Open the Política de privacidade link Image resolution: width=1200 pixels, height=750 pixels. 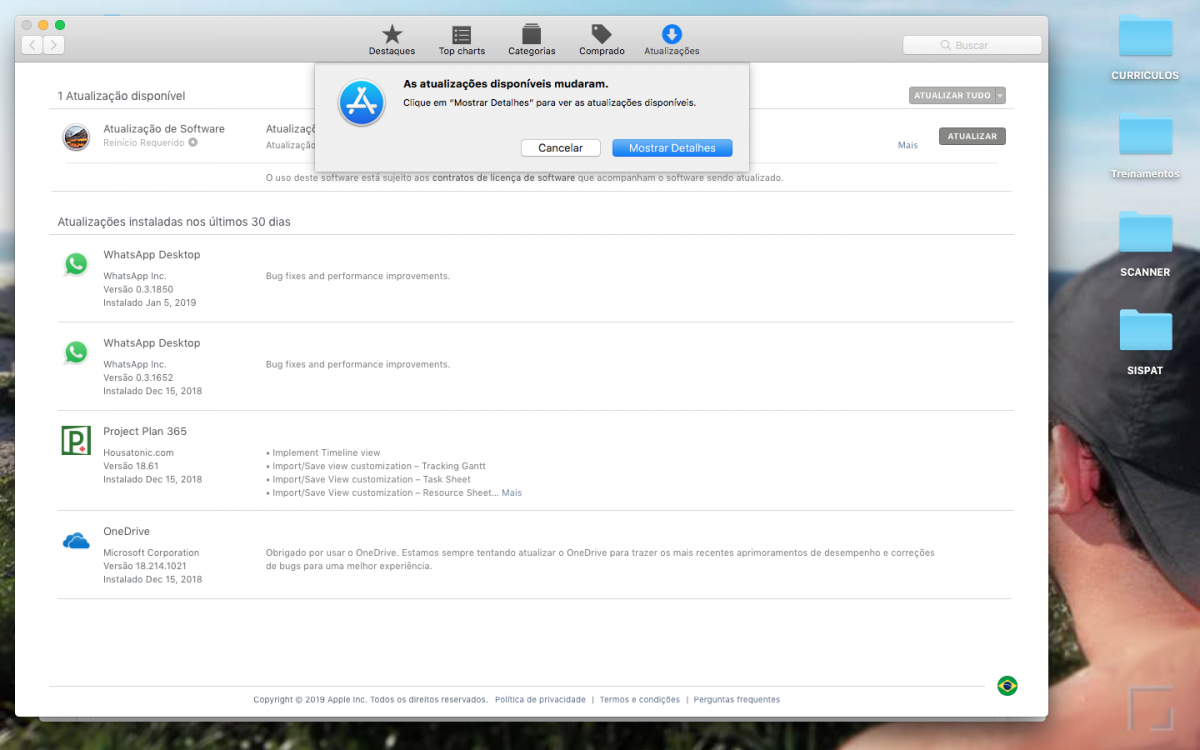tap(540, 700)
